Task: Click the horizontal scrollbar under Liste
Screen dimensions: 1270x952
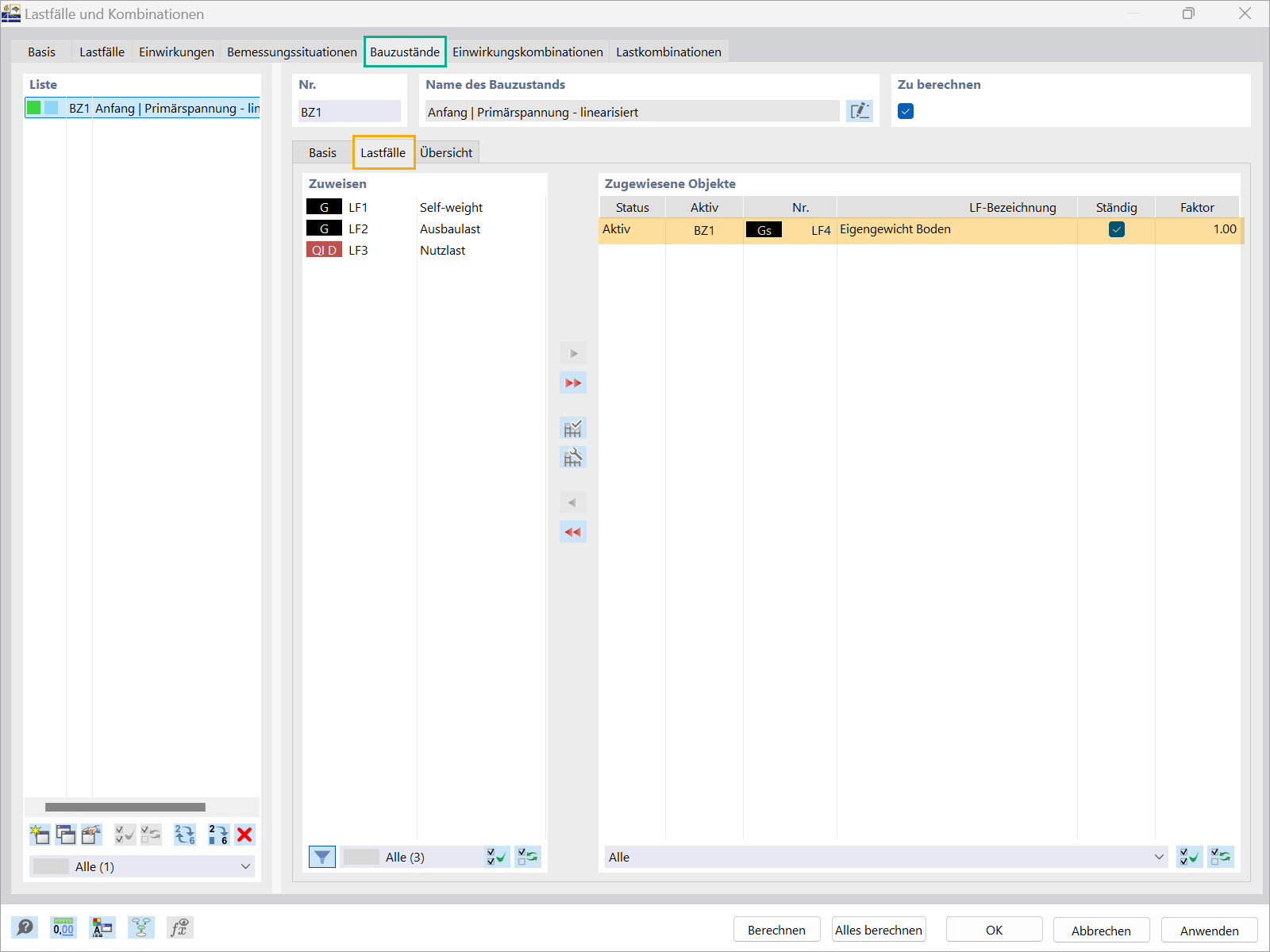Action: point(125,807)
